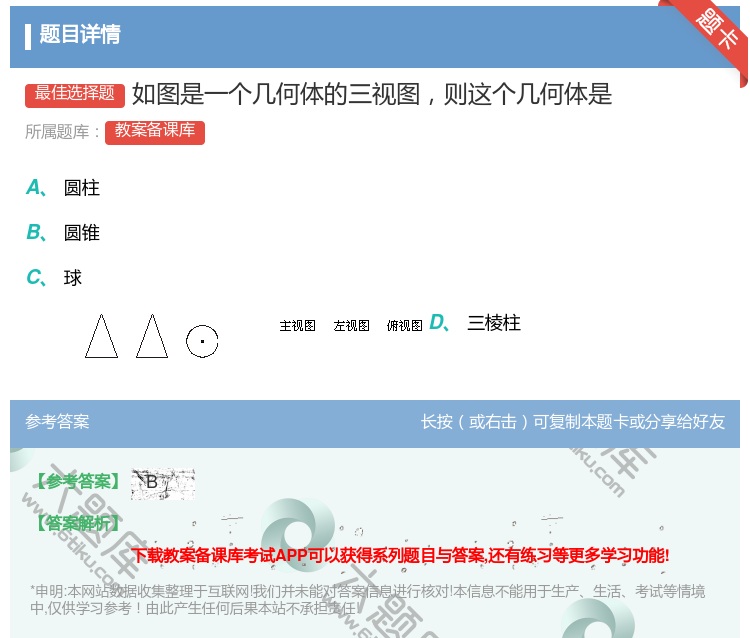This screenshot has width=750, height=638.
Task: Click the circle with center dot figure
Action: pos(202,341)
